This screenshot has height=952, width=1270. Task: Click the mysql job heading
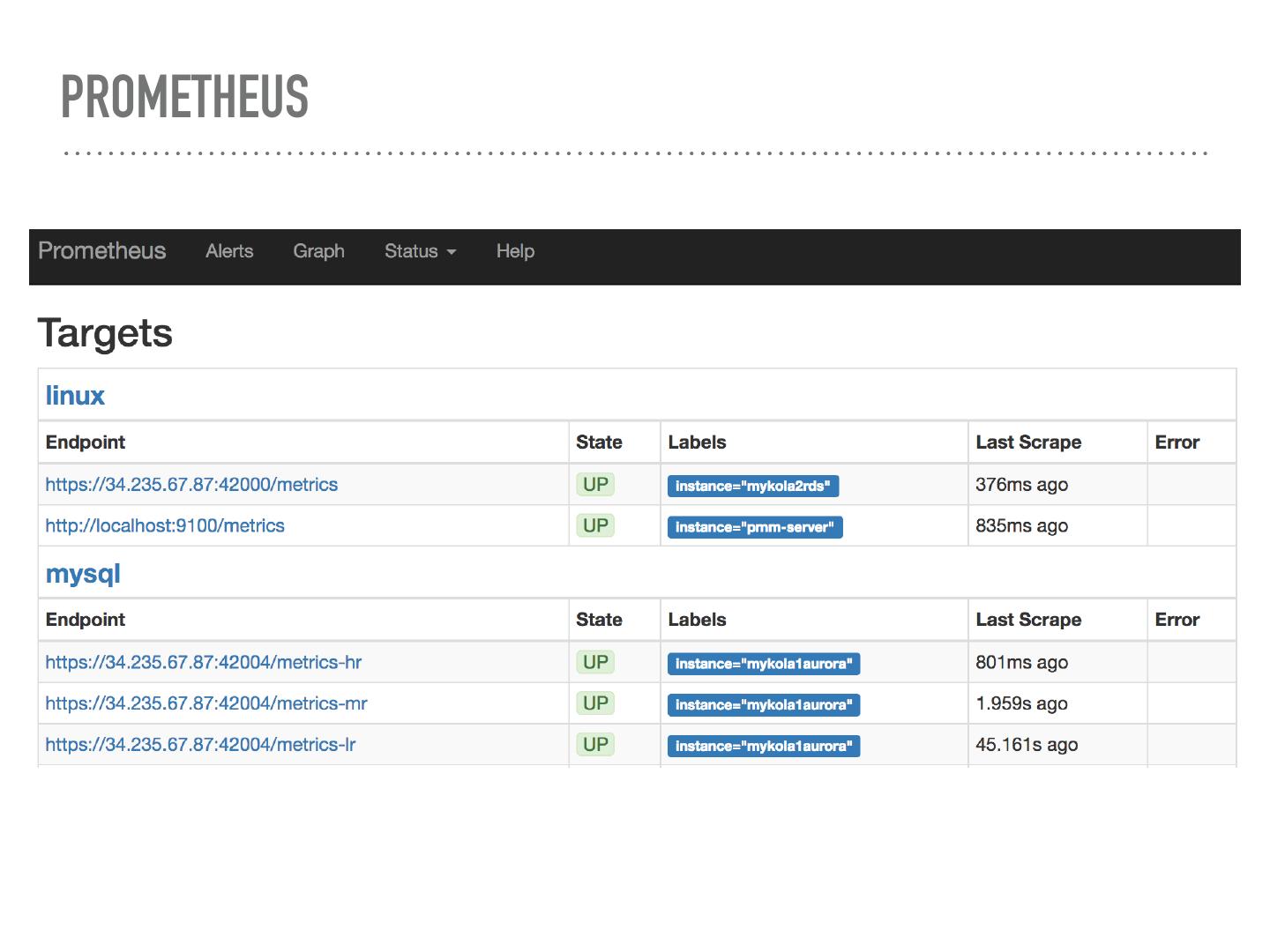pos(83,574)
